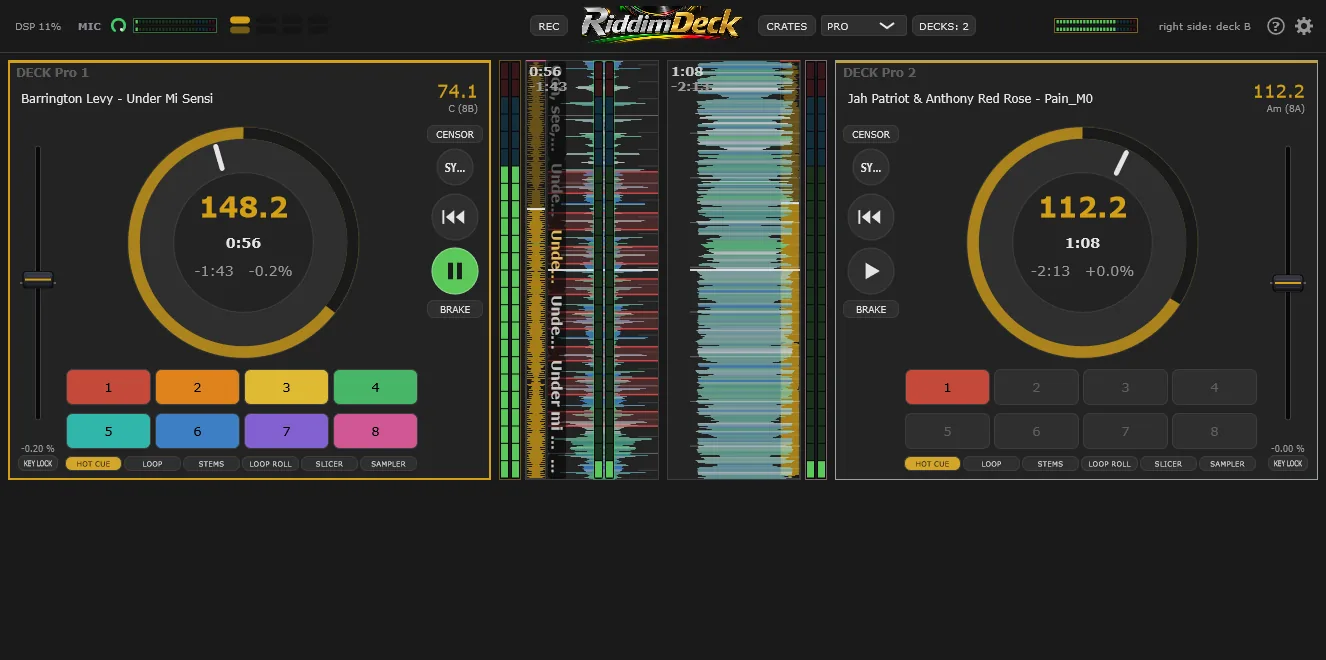The width and height of the screenshot is (1326, 660).
Task: Start playback on Deck Pro 2
Action: (x=871, y=271)
